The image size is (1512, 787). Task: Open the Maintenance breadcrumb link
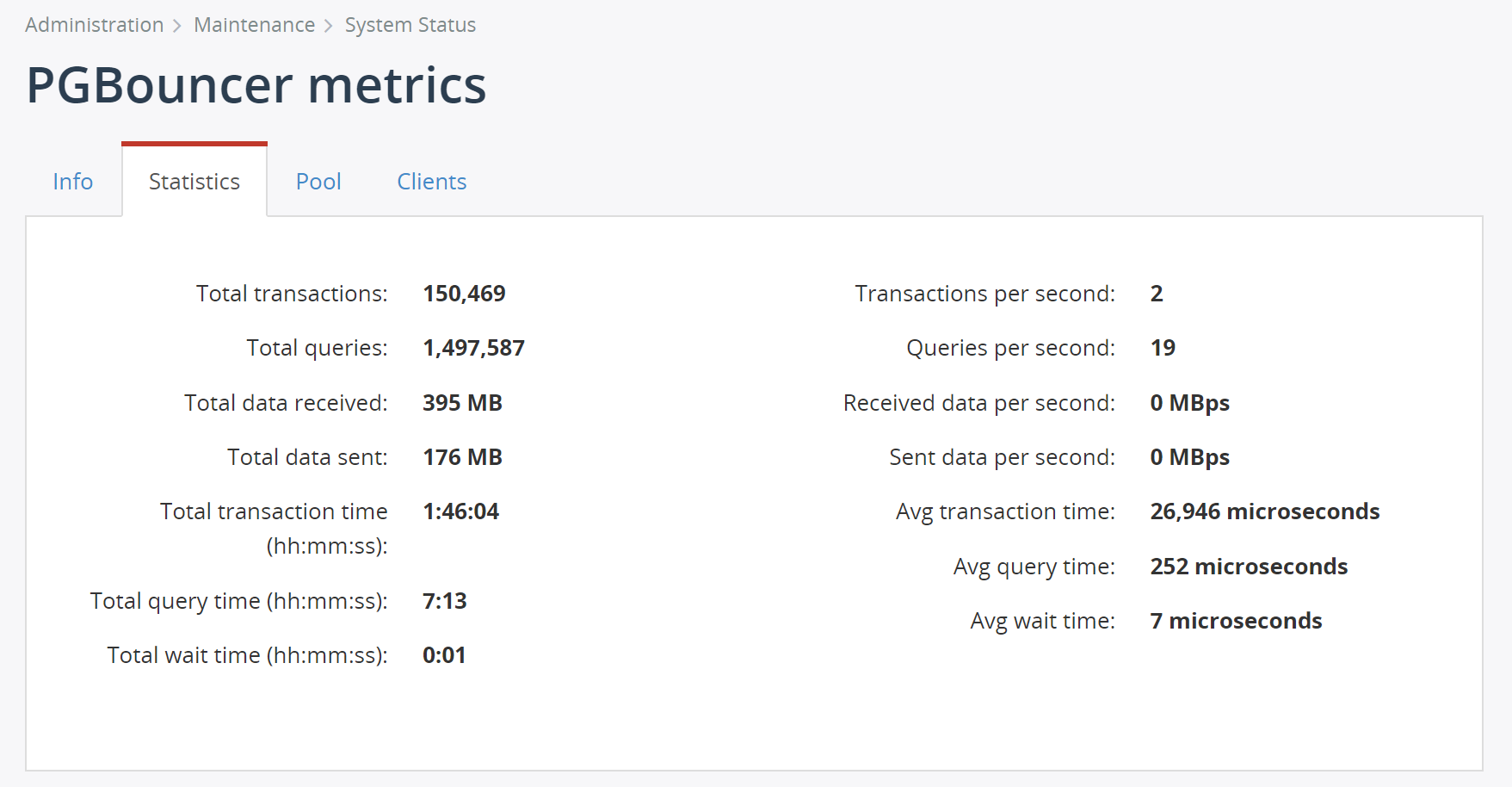click(255, 25)
